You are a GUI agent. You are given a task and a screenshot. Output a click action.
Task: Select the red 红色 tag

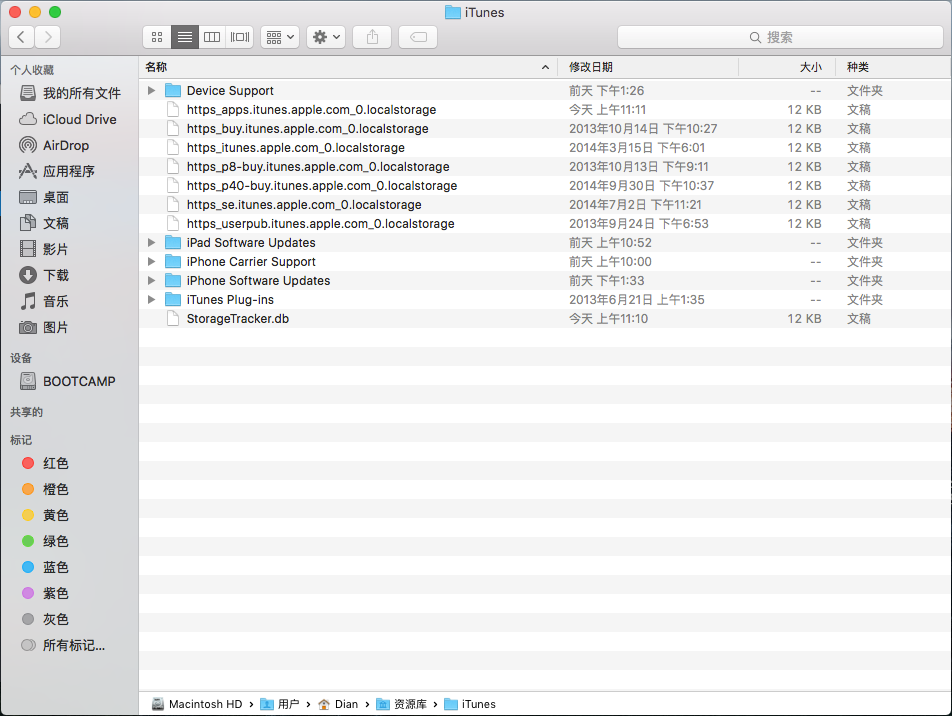pos(55,464)
